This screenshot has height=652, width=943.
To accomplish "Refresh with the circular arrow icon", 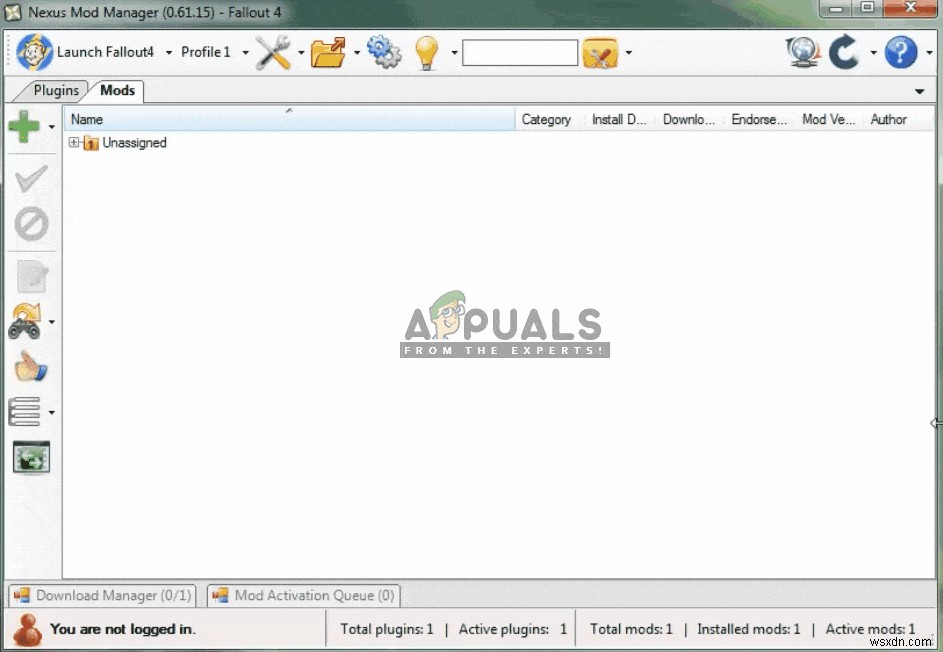I will coord(843,52).
